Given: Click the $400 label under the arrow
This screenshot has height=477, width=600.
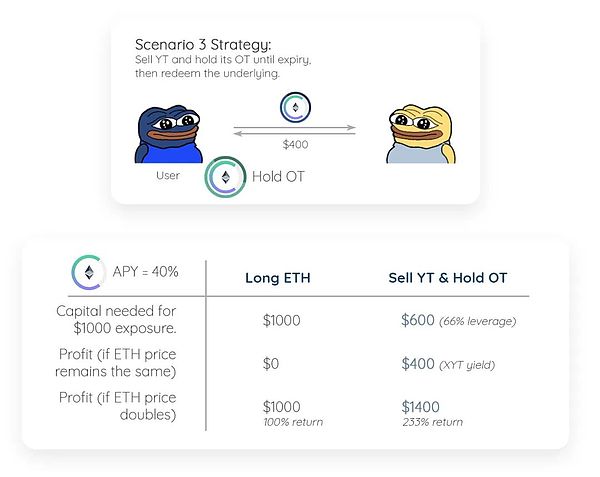Looking at the screenshot, I should click(295, 145).
